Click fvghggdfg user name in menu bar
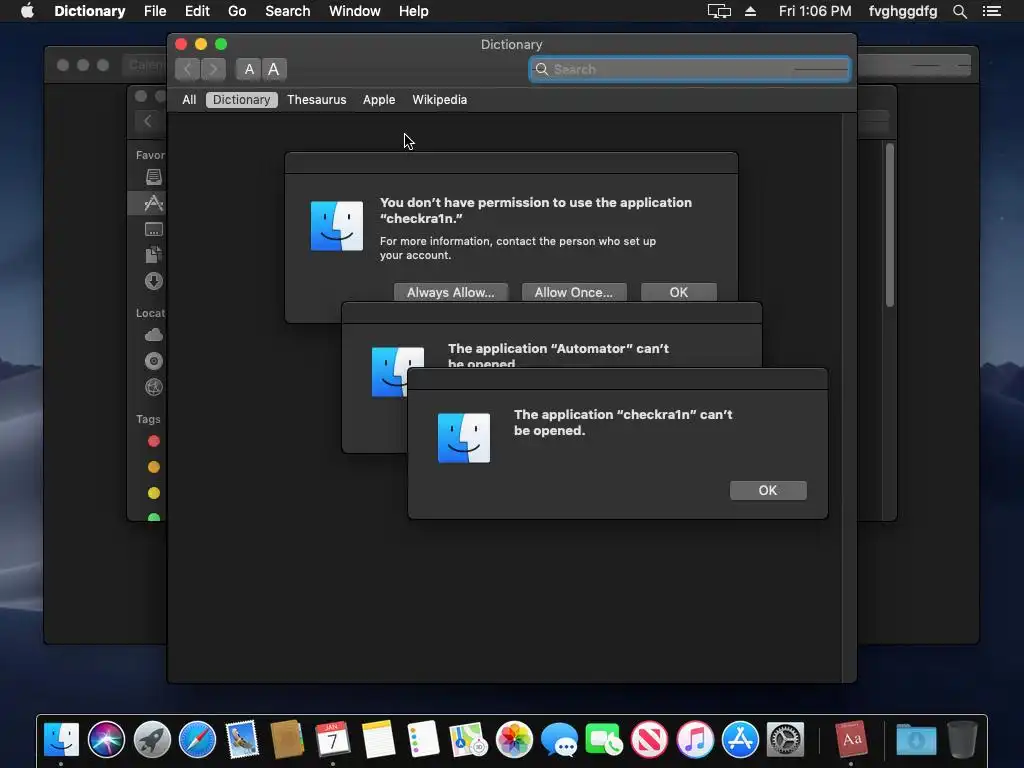 pyautogui.click(x=903, y=11)
